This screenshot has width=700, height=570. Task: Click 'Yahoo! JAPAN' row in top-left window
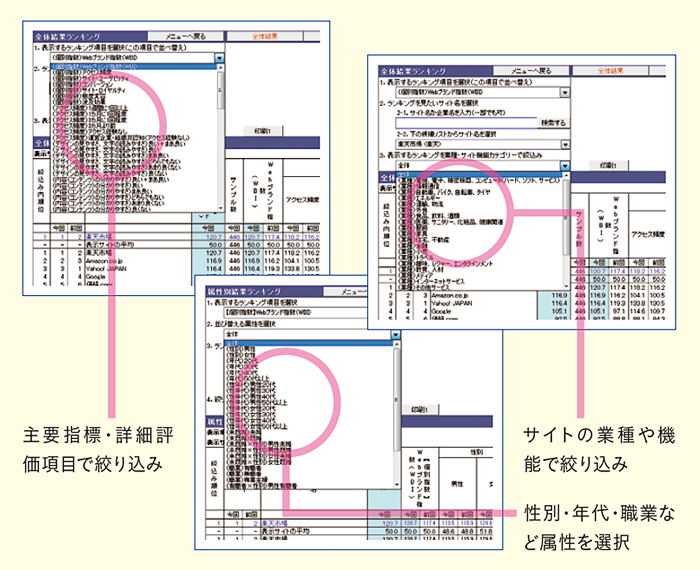point(94,268)
